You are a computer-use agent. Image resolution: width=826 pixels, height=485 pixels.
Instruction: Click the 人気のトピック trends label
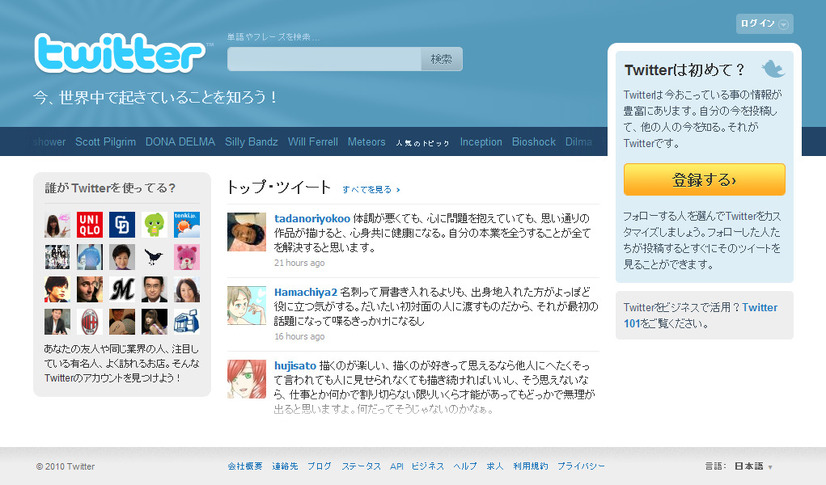tap(422, 143)
